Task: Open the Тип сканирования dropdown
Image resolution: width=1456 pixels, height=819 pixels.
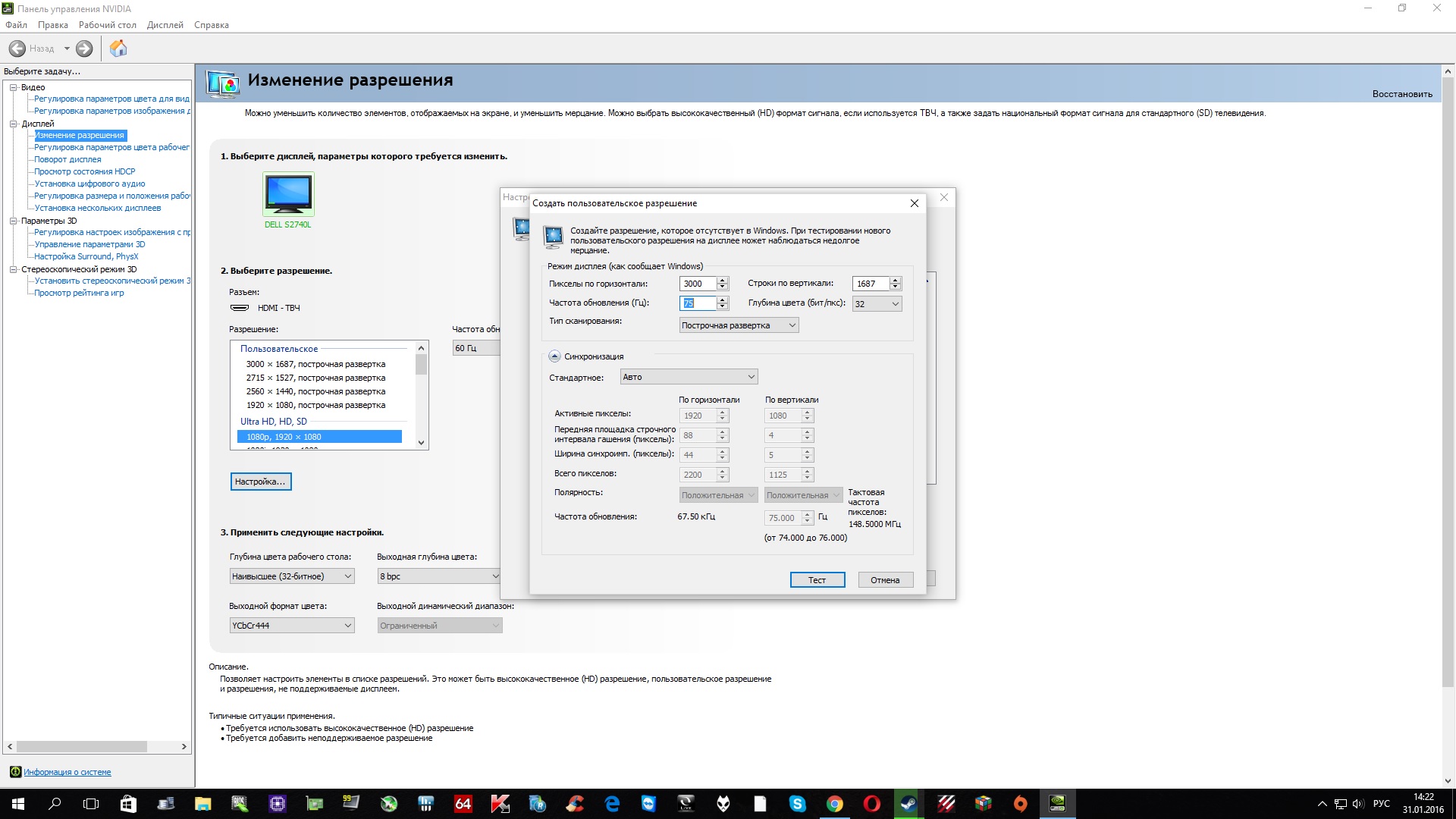Action: [739, 325]
